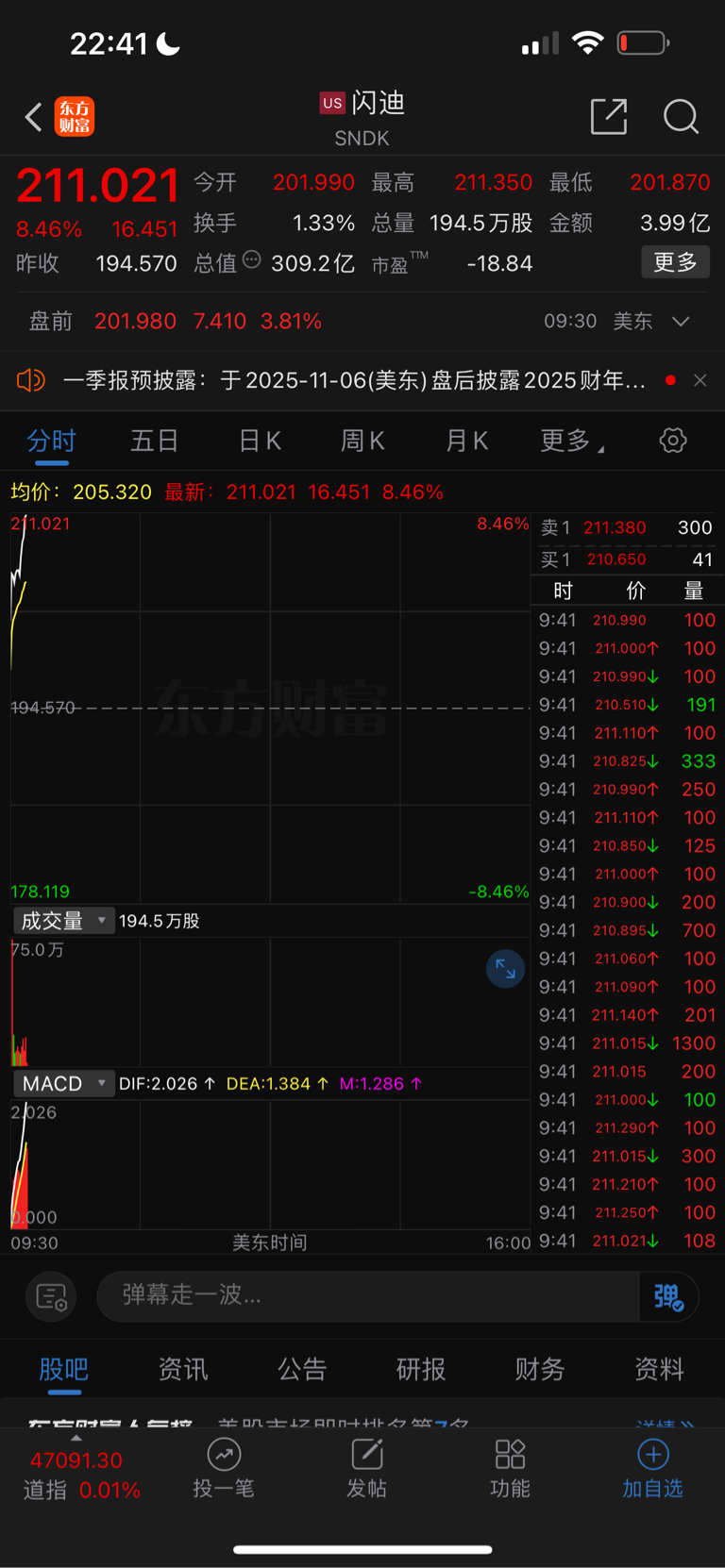Viewport: 725px width, 1568px height.
Task: Expand the 盘前 pre-market chevron
Action: point(681,322)
